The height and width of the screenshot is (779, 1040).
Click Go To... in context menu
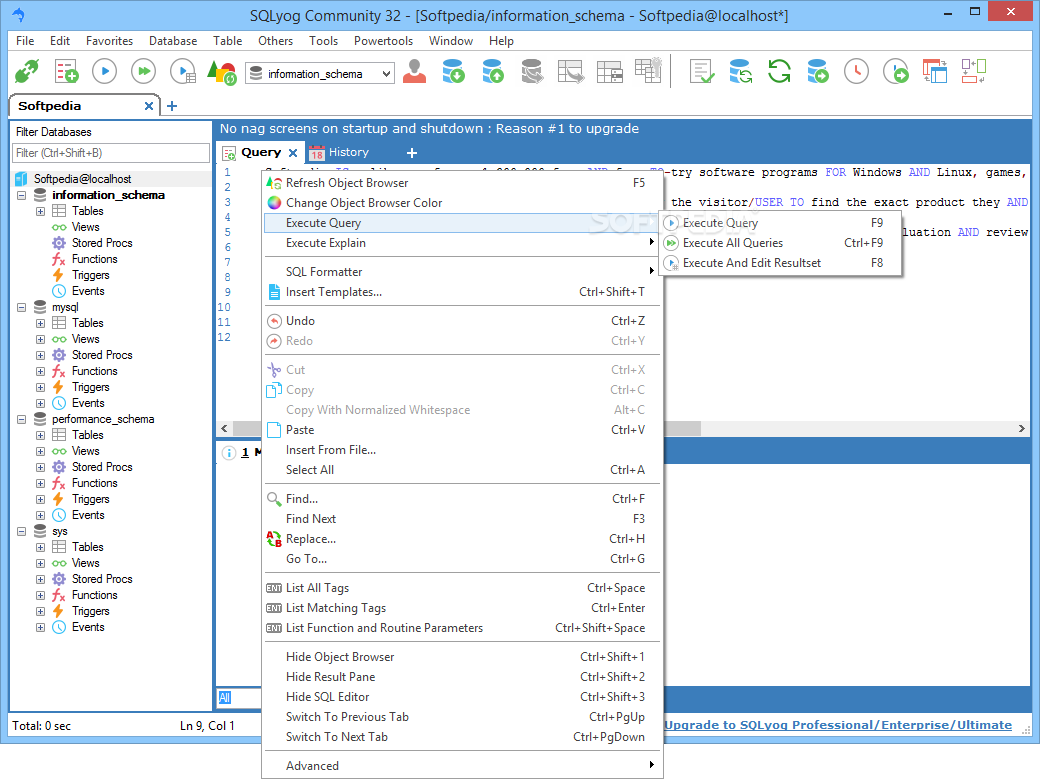pos(462,559)
